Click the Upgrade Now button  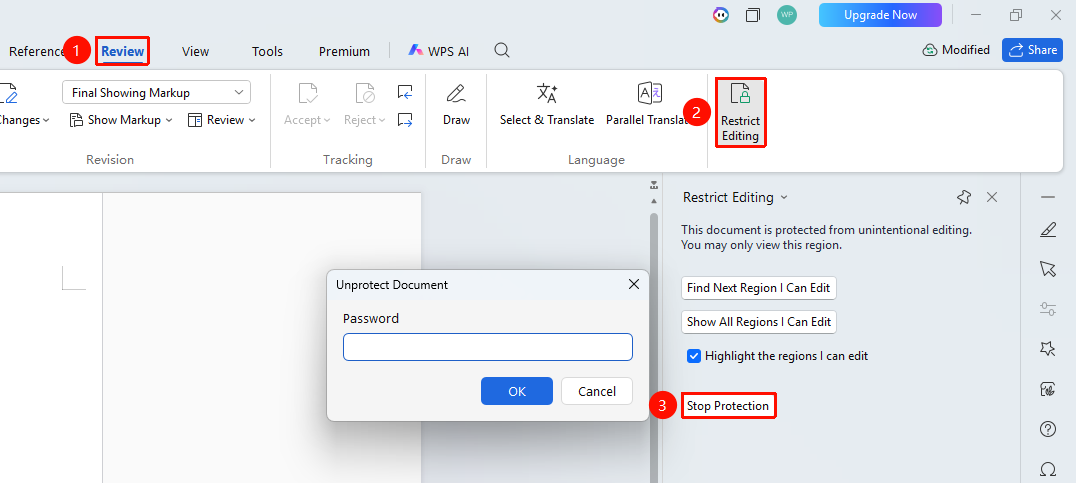click(x=880, y=14)
